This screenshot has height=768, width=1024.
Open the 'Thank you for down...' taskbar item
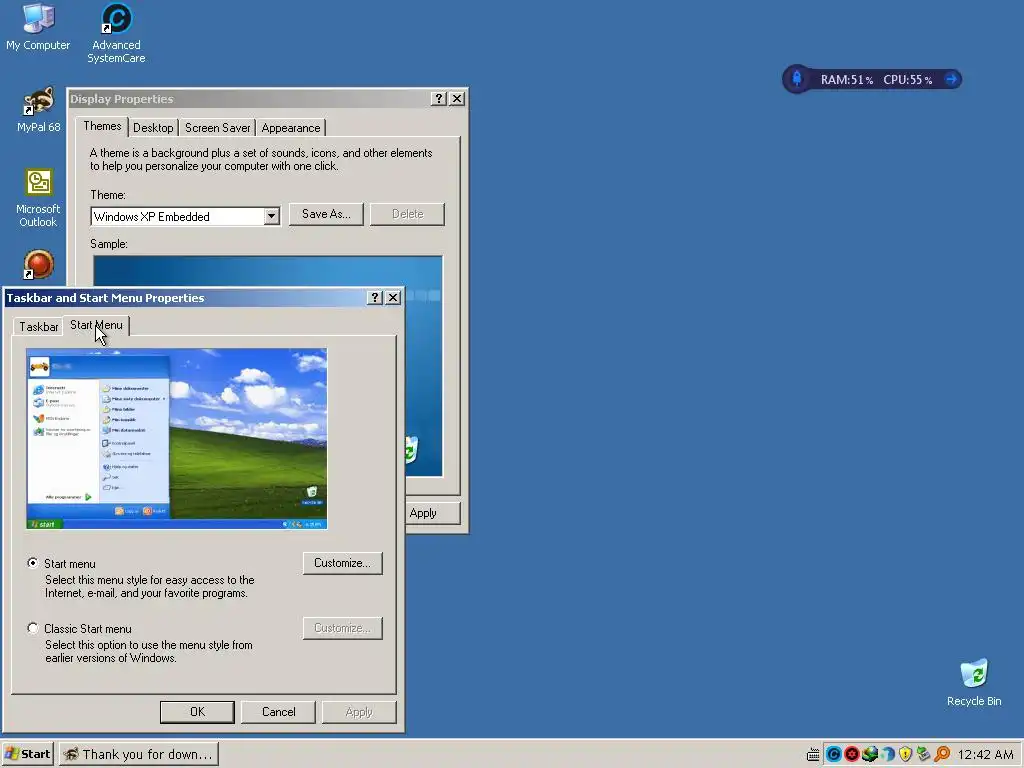pyautogui.click(x=139, y=754)
